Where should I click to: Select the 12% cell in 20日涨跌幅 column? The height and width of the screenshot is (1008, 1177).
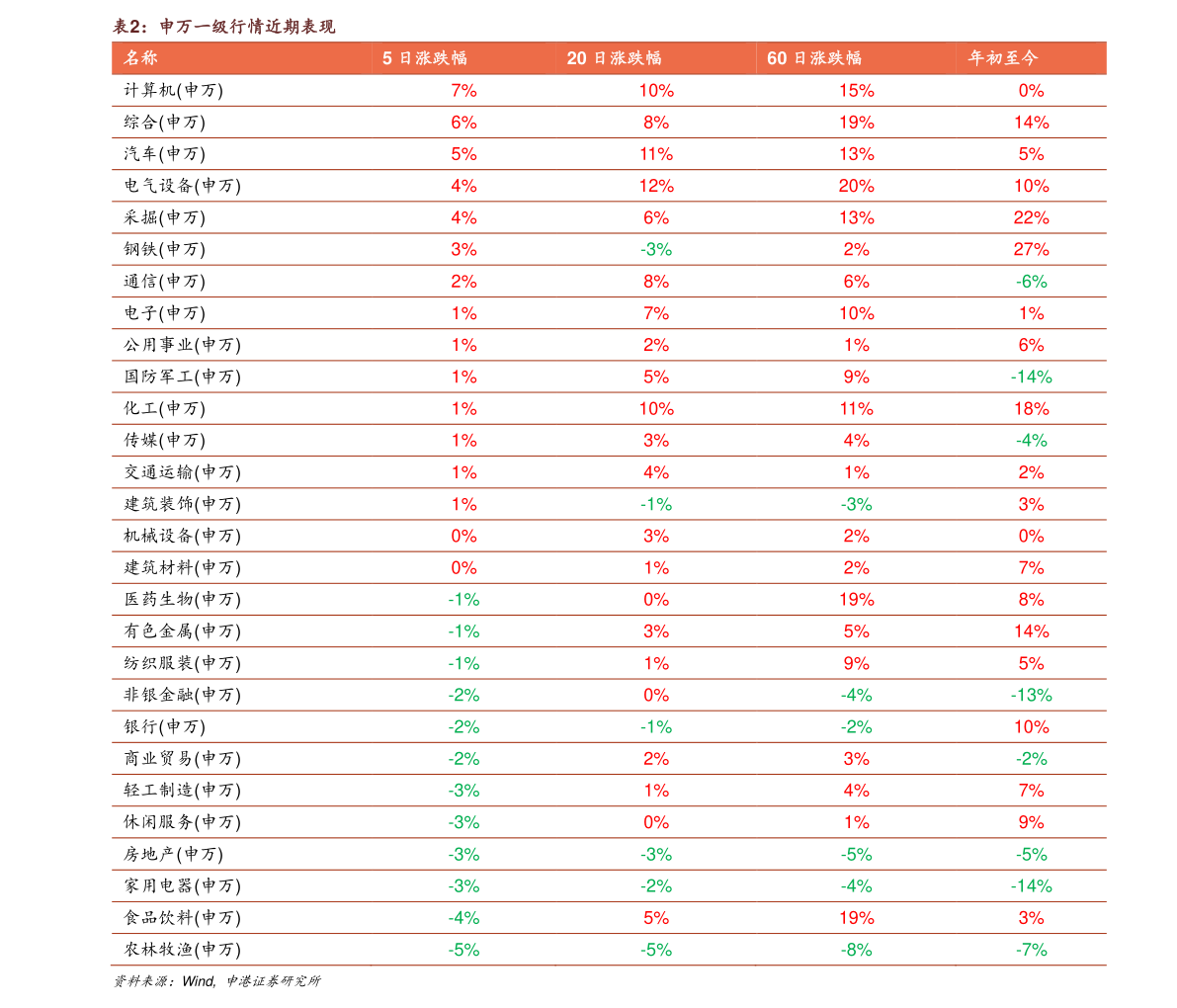tap(656, 186)
